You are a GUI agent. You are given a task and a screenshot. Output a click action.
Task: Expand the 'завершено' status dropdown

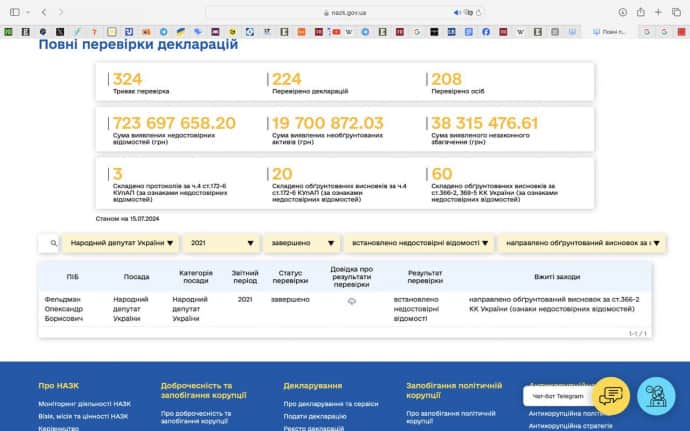(300, 243)
